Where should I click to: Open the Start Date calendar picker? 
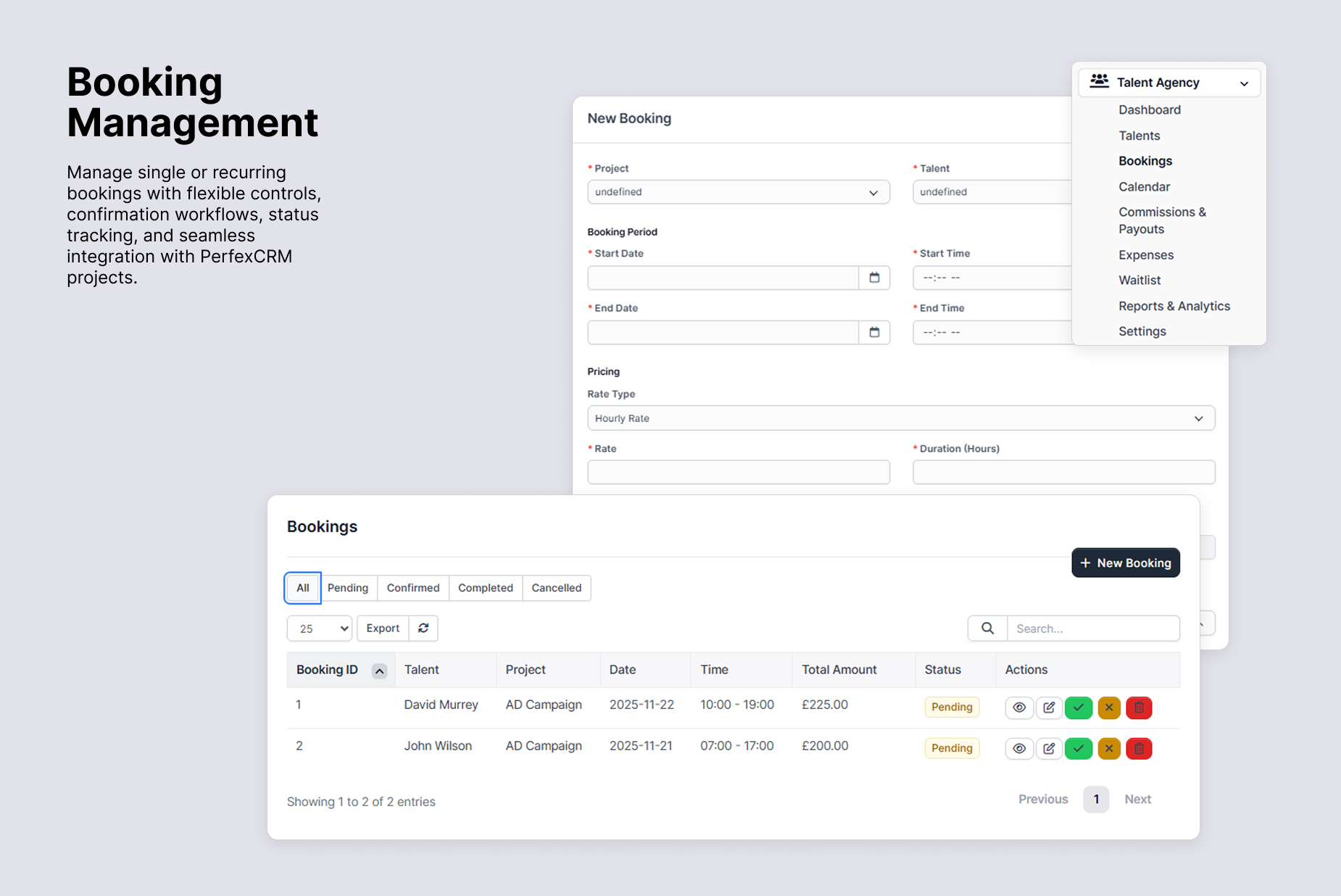(874, 278)
